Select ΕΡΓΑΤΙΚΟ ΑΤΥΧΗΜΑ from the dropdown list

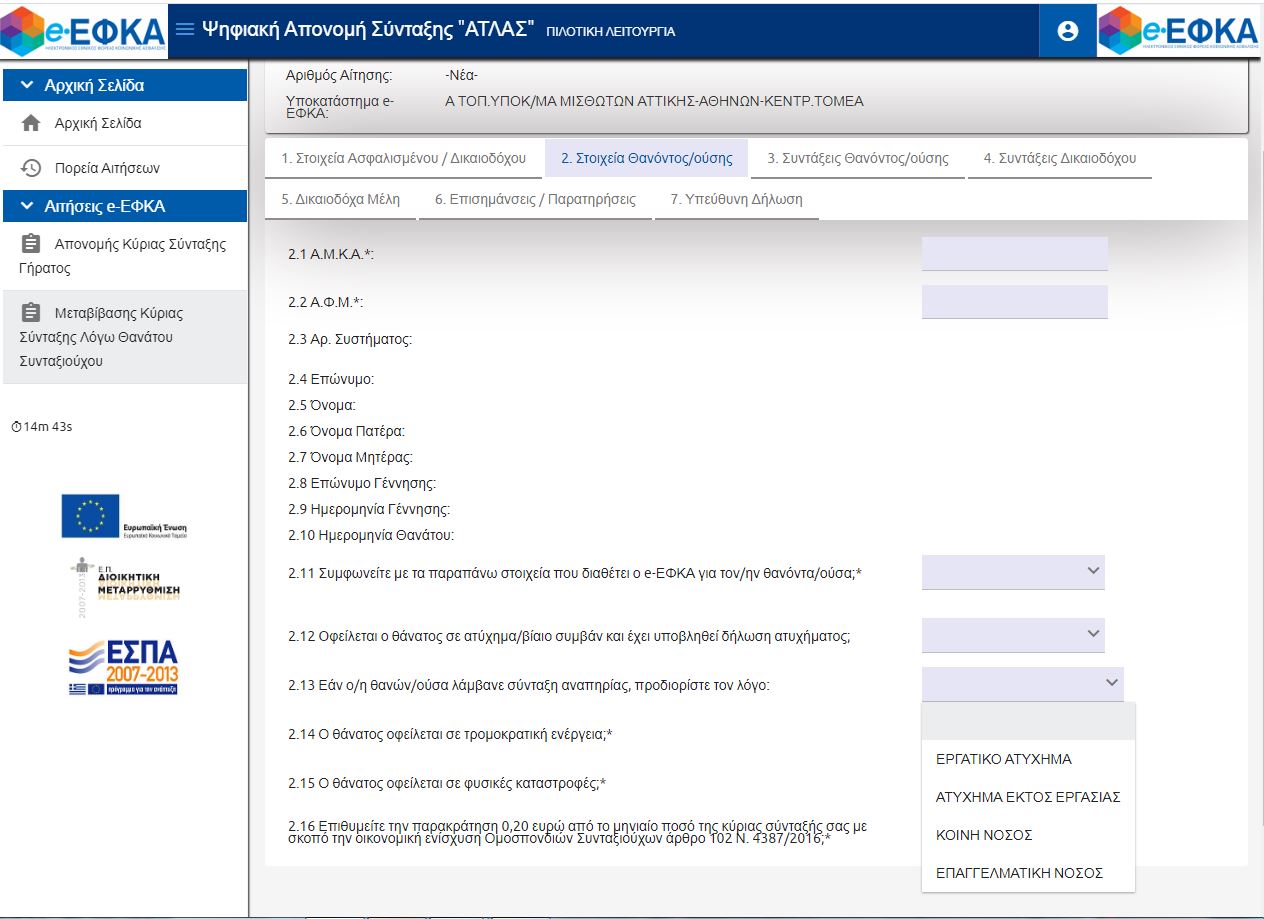click(x=1003, y=759)
